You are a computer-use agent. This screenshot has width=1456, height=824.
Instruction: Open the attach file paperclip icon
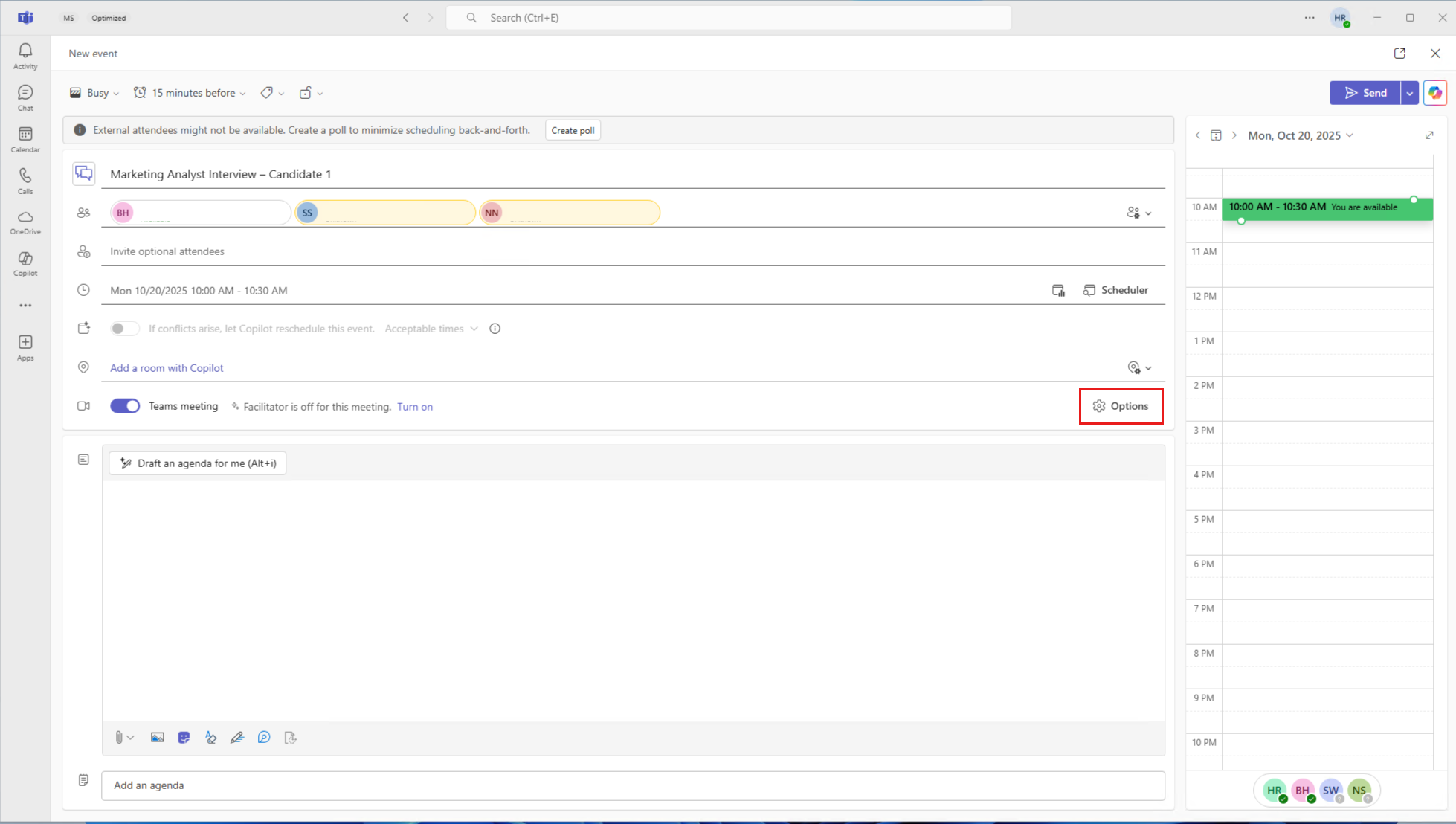(x=119, y=738)
